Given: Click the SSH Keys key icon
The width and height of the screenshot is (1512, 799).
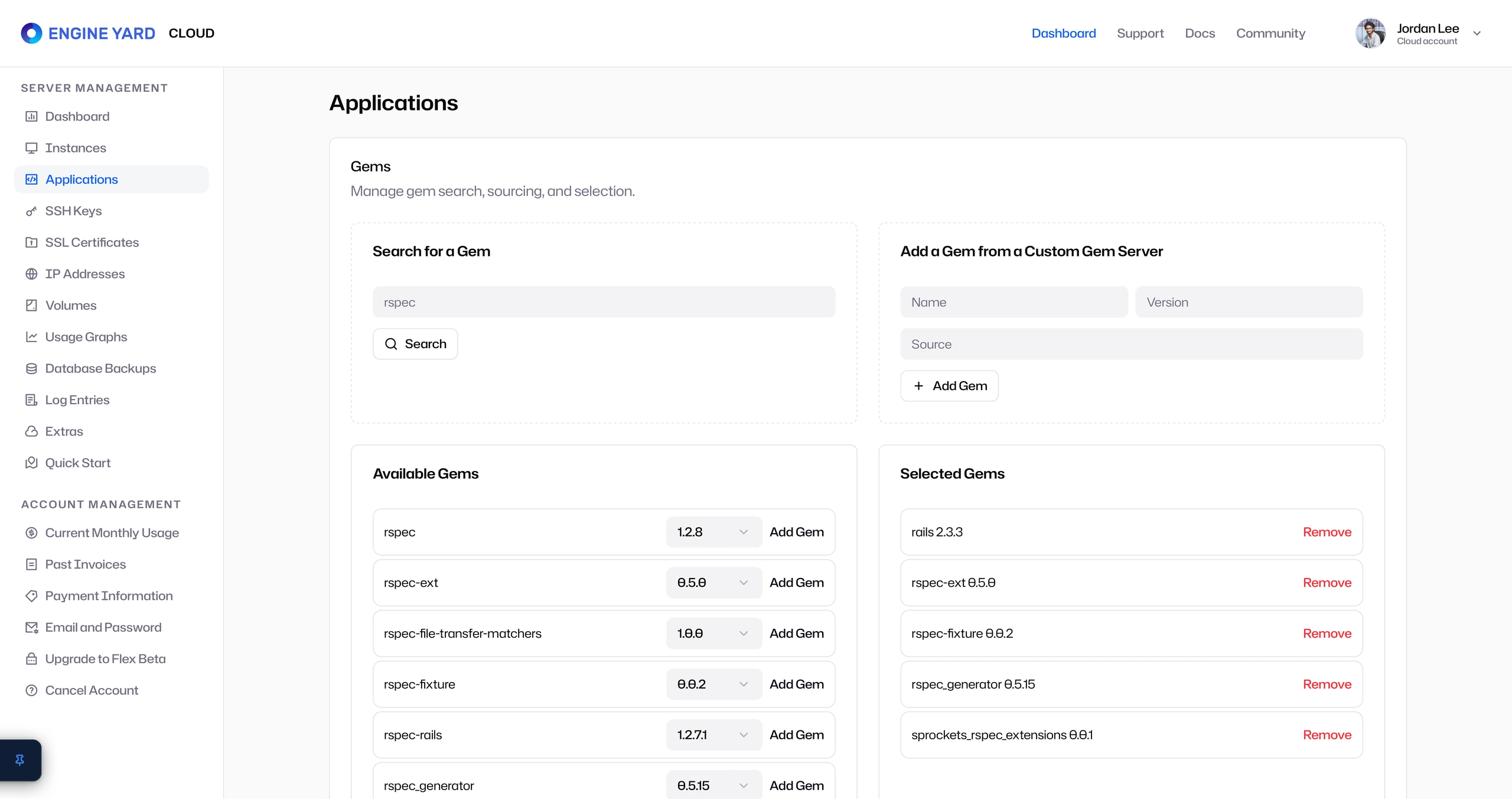Looking at the screenshot, I should [x=31, y=211].
